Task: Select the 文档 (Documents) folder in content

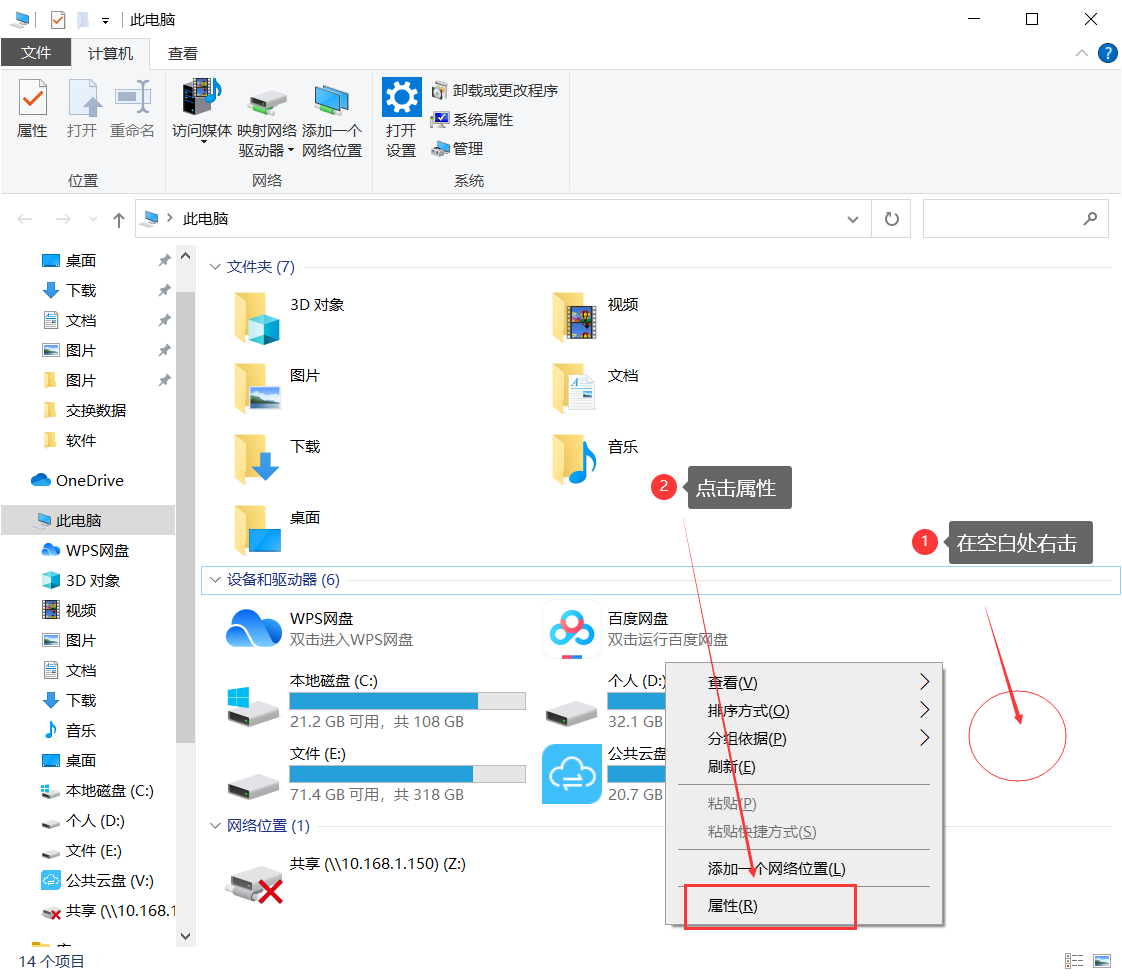Action: click(x=595, y=388)
